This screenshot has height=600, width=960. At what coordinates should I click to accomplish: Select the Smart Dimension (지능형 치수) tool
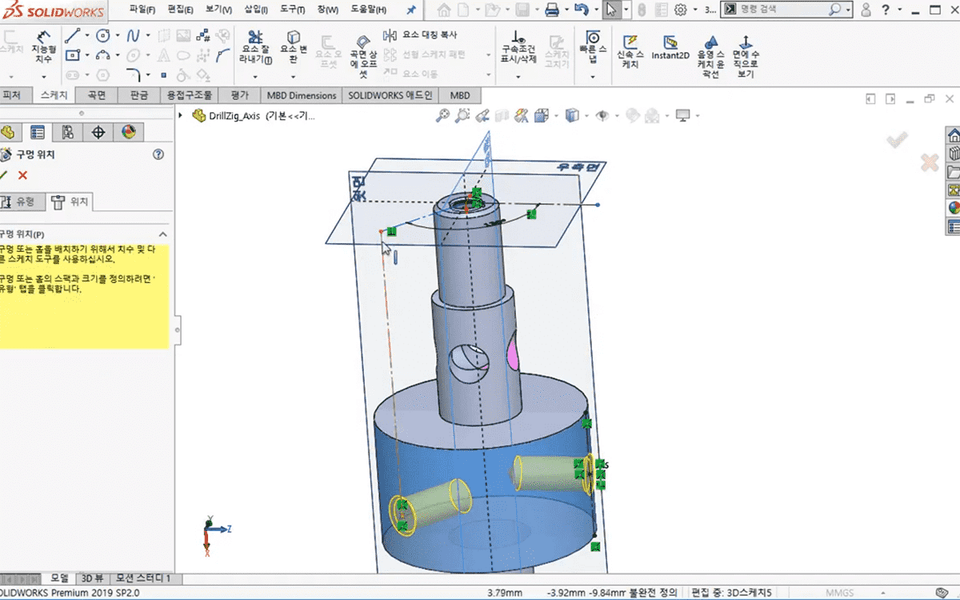click(x=43, y=47)
